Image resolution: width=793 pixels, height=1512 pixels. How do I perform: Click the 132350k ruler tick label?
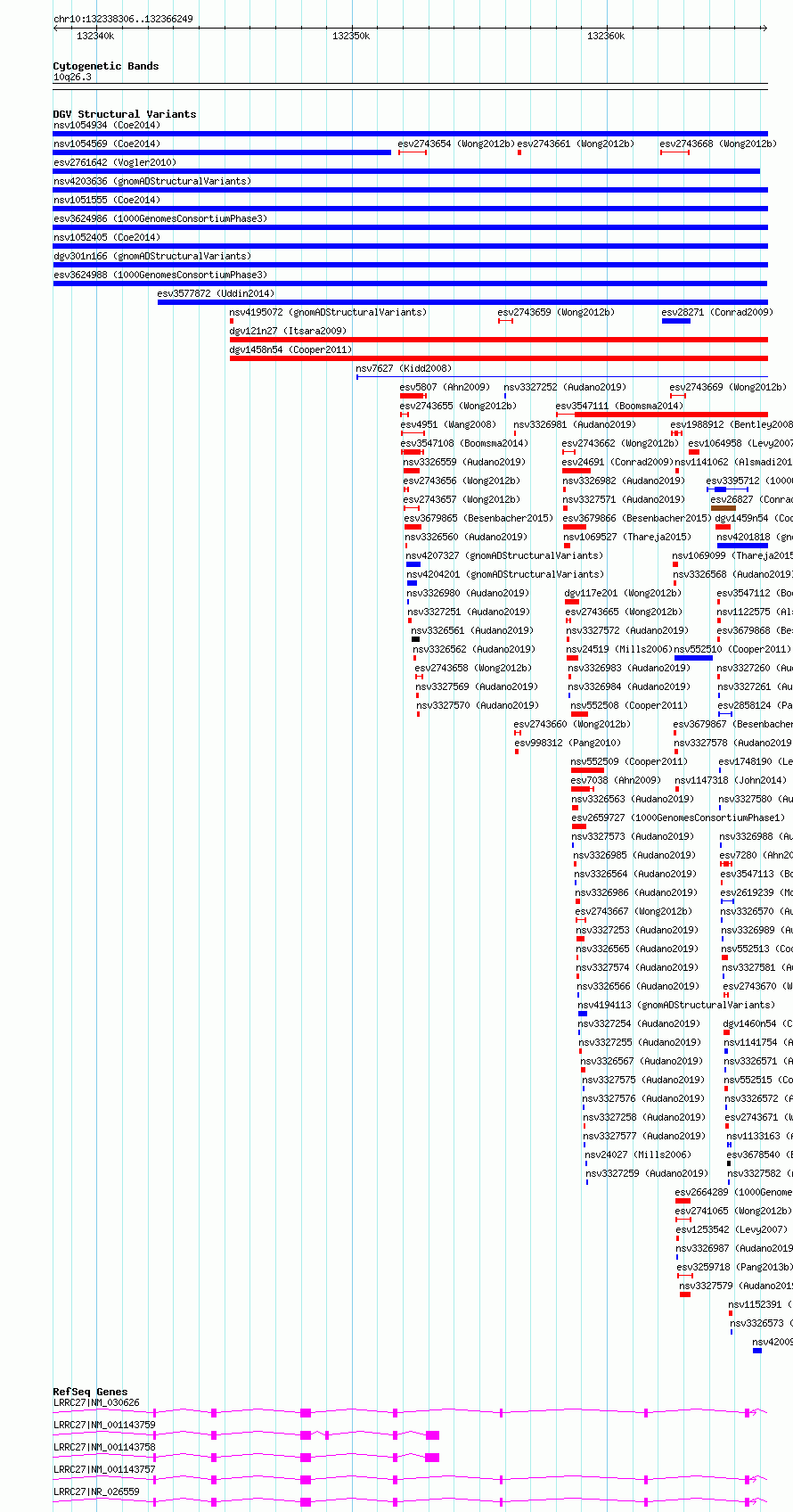pos(351,36)
